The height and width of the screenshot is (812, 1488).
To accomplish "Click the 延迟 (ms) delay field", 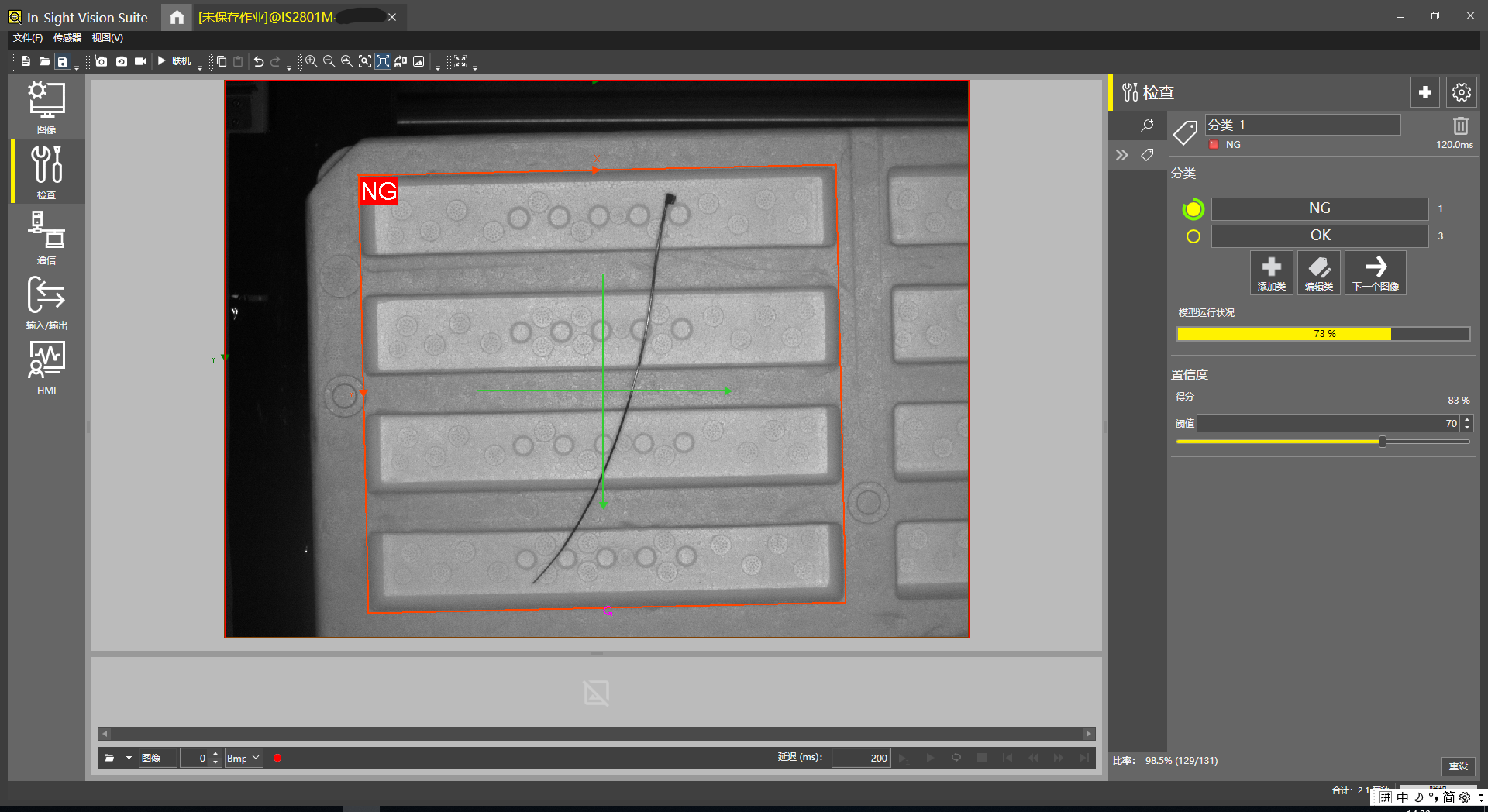I will 860,758.
